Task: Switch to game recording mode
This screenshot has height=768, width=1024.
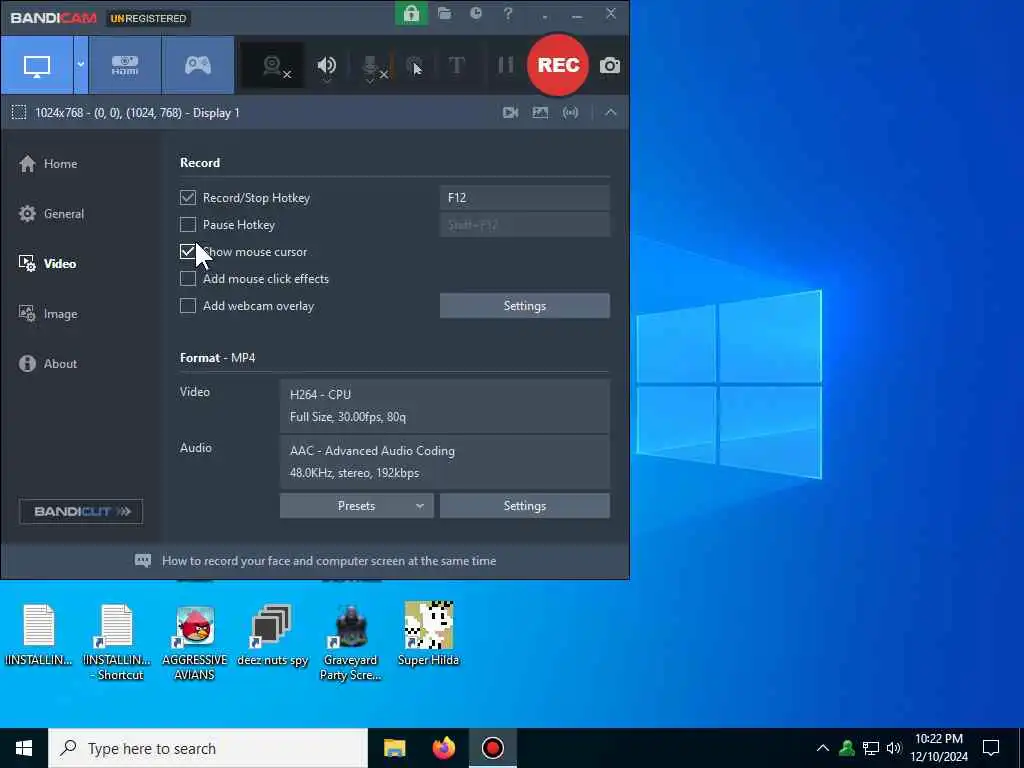Action: click(198, 65)
